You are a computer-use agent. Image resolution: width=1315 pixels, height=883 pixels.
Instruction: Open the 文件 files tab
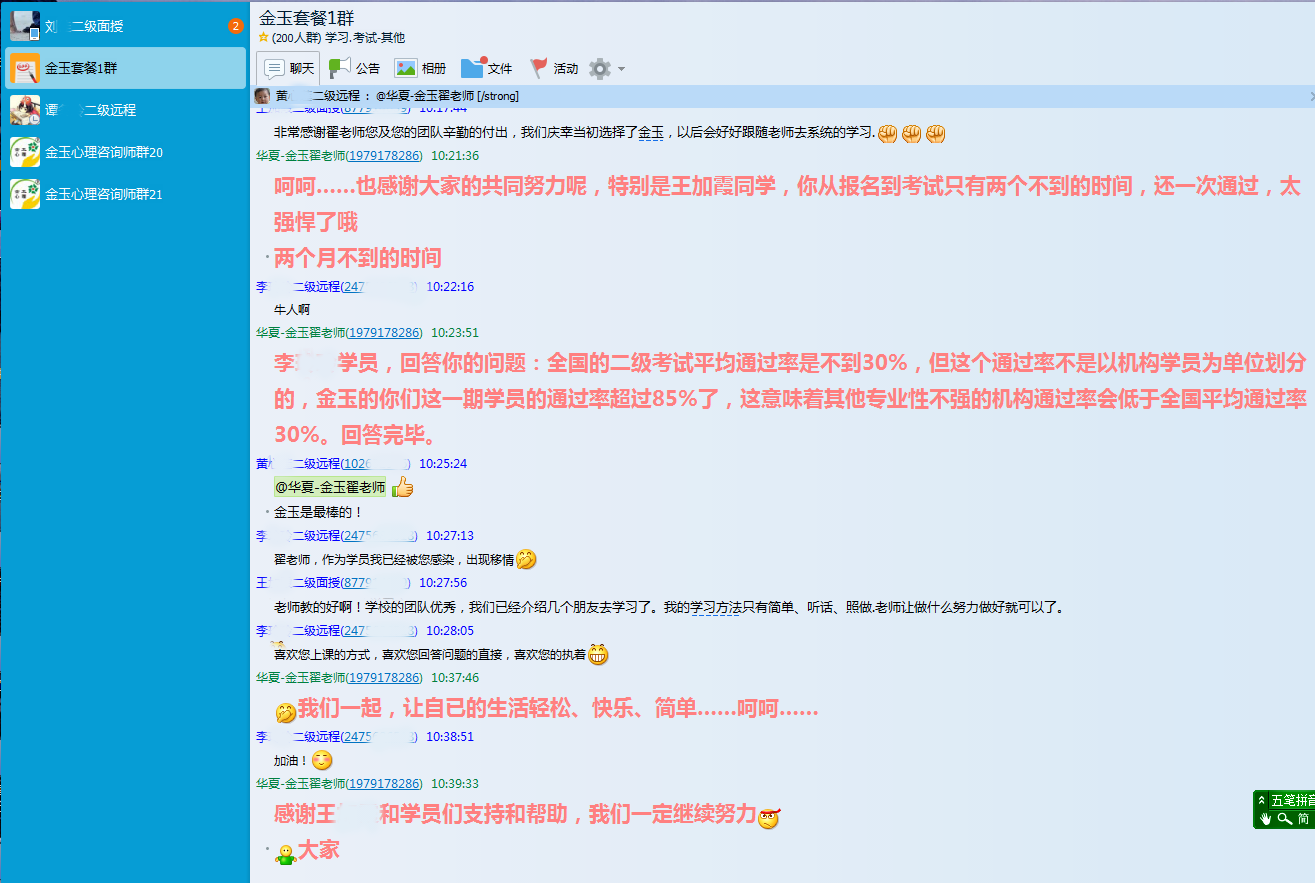486,68
